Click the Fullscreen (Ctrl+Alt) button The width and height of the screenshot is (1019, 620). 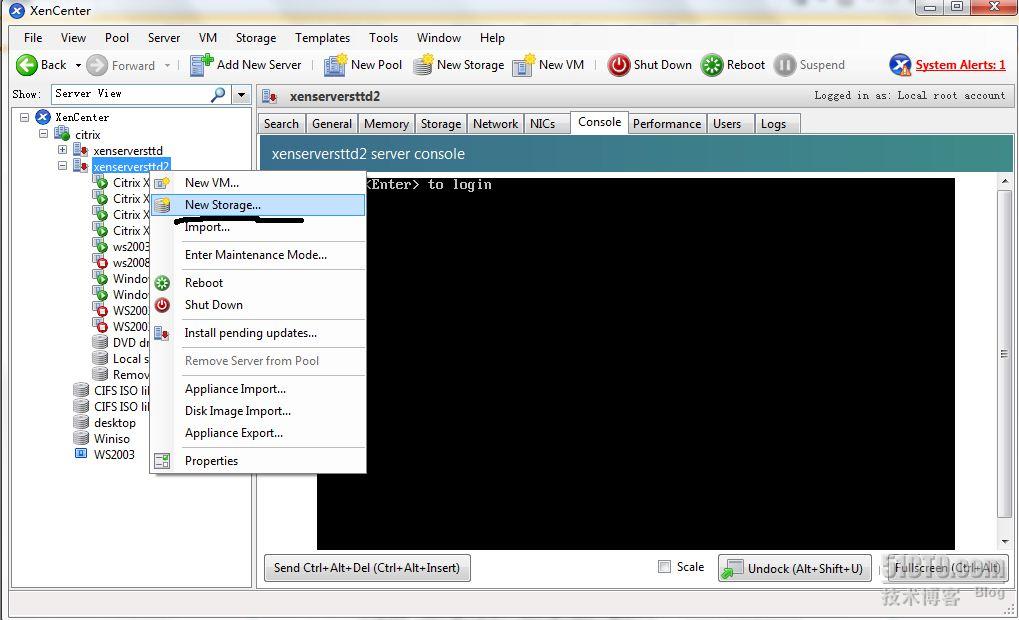[x=947, y=568]
